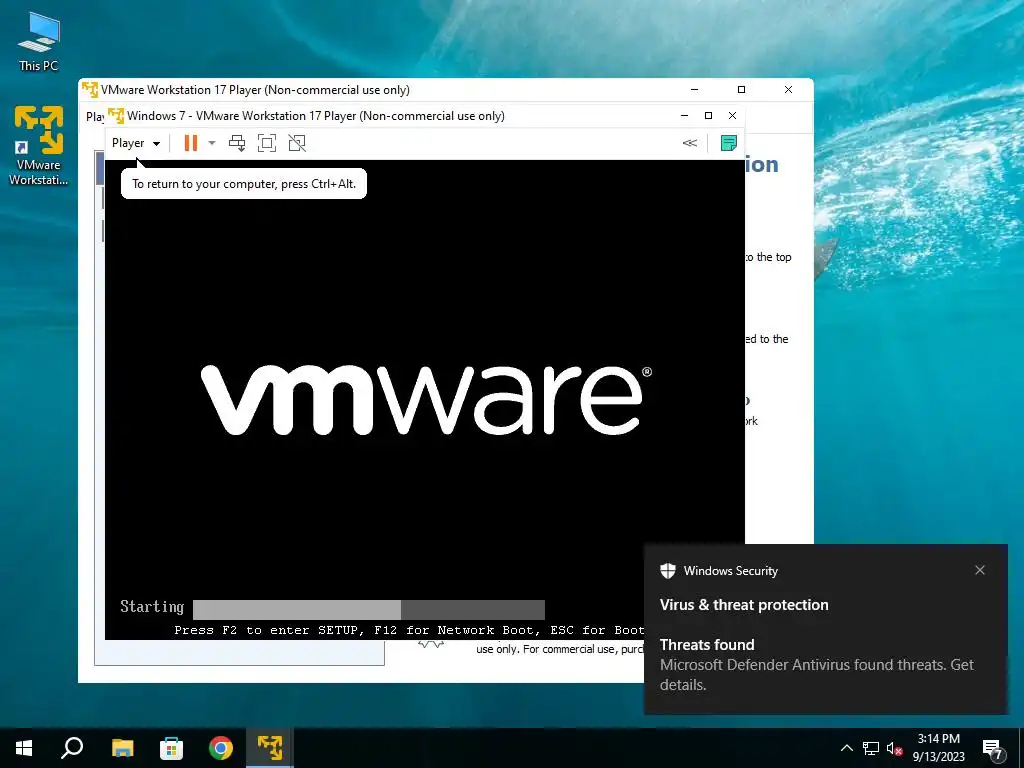Click the Windows 7 window title bar icon
Screen dimensions: 1024x768
(x=116, y=116)
